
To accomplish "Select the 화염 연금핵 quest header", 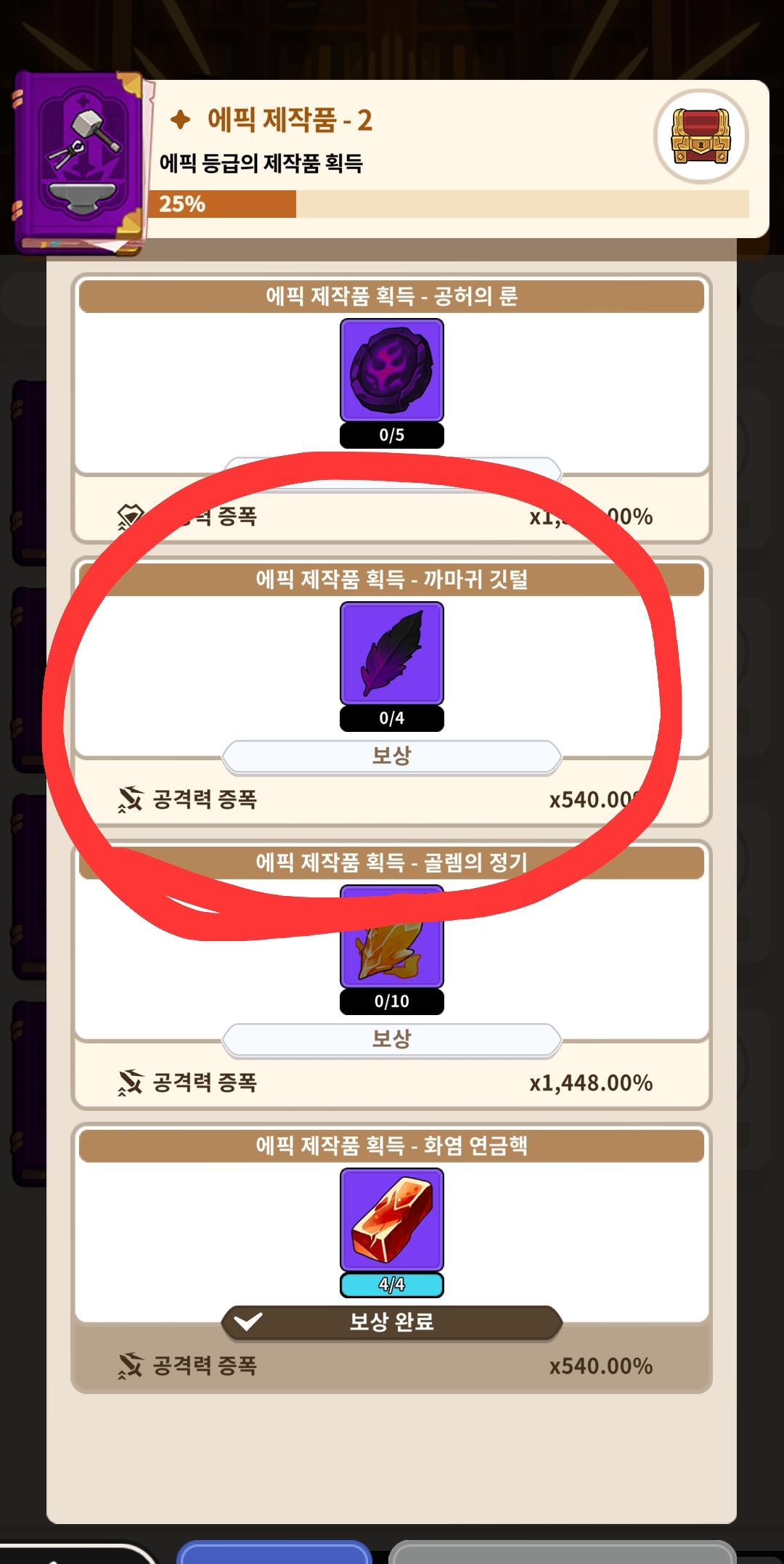I will pyautogui.click(x=392, y=1146).
